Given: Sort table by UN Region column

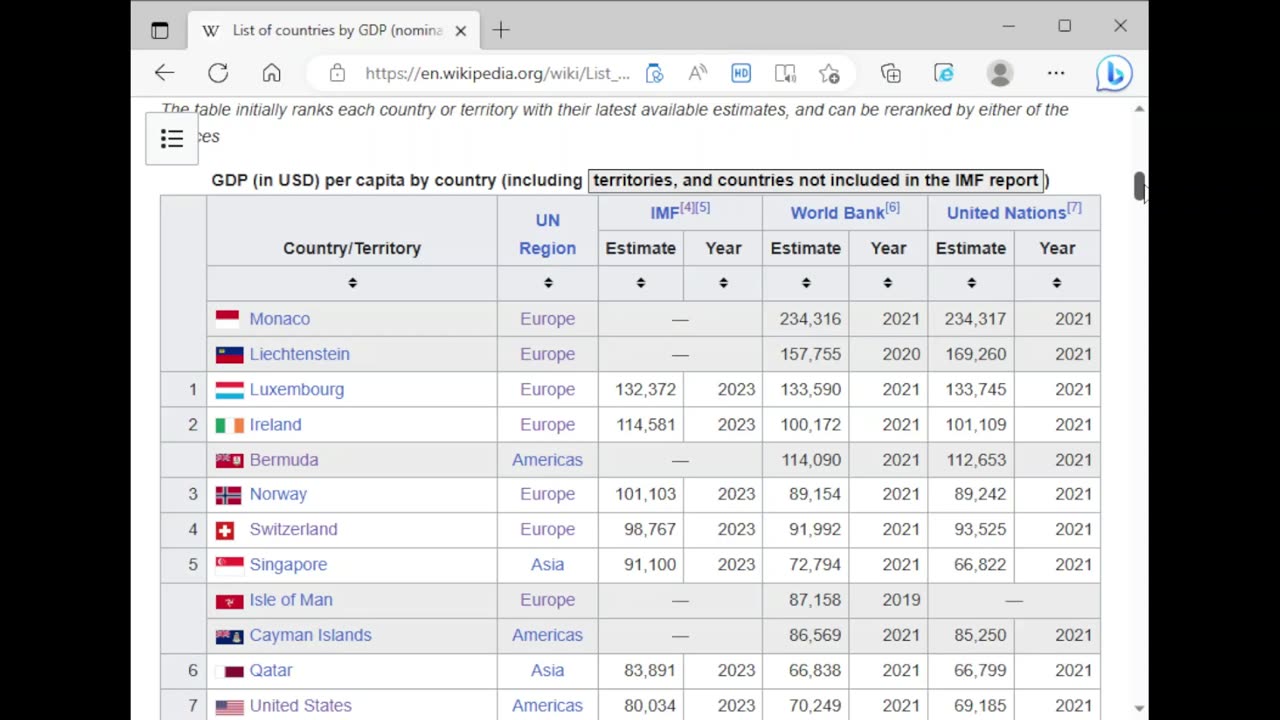Looking at the screenshot, I should (x=548, y=283).
